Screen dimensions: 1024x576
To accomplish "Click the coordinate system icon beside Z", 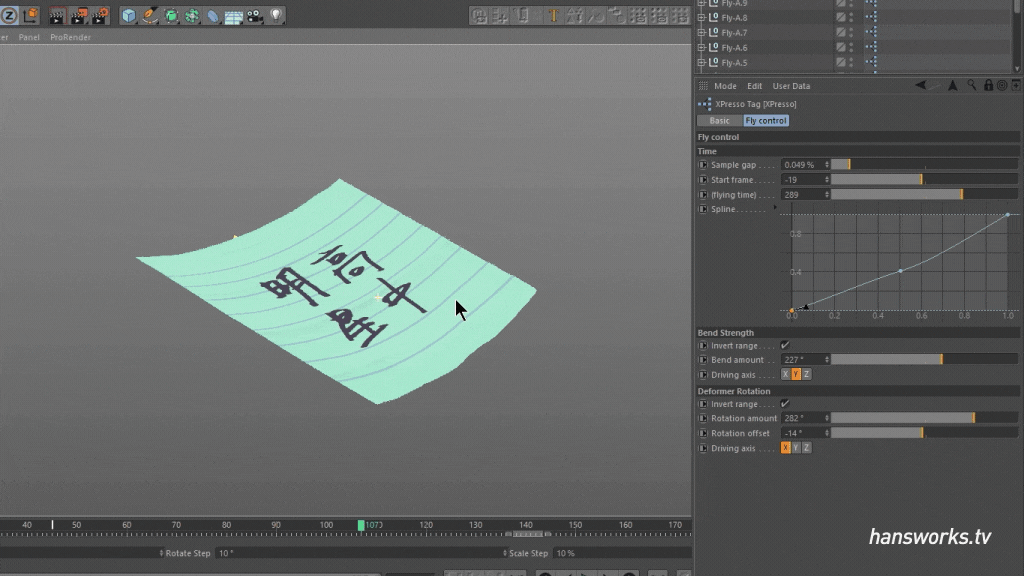I will (x=31, y=15).
